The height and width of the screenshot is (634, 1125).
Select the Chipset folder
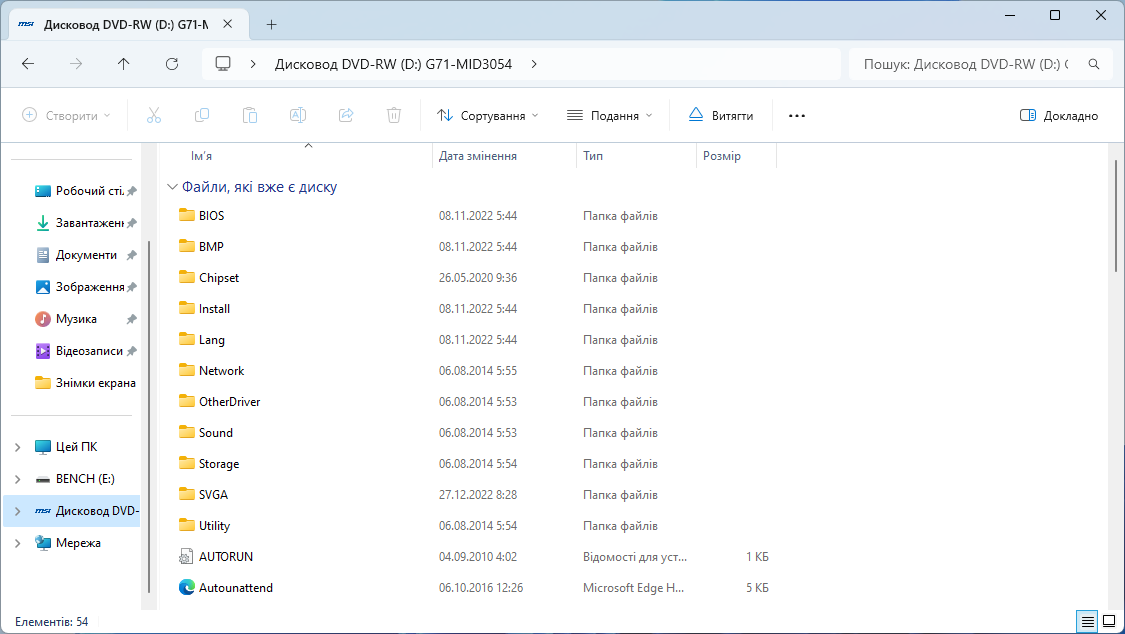[x=219, y=278]
